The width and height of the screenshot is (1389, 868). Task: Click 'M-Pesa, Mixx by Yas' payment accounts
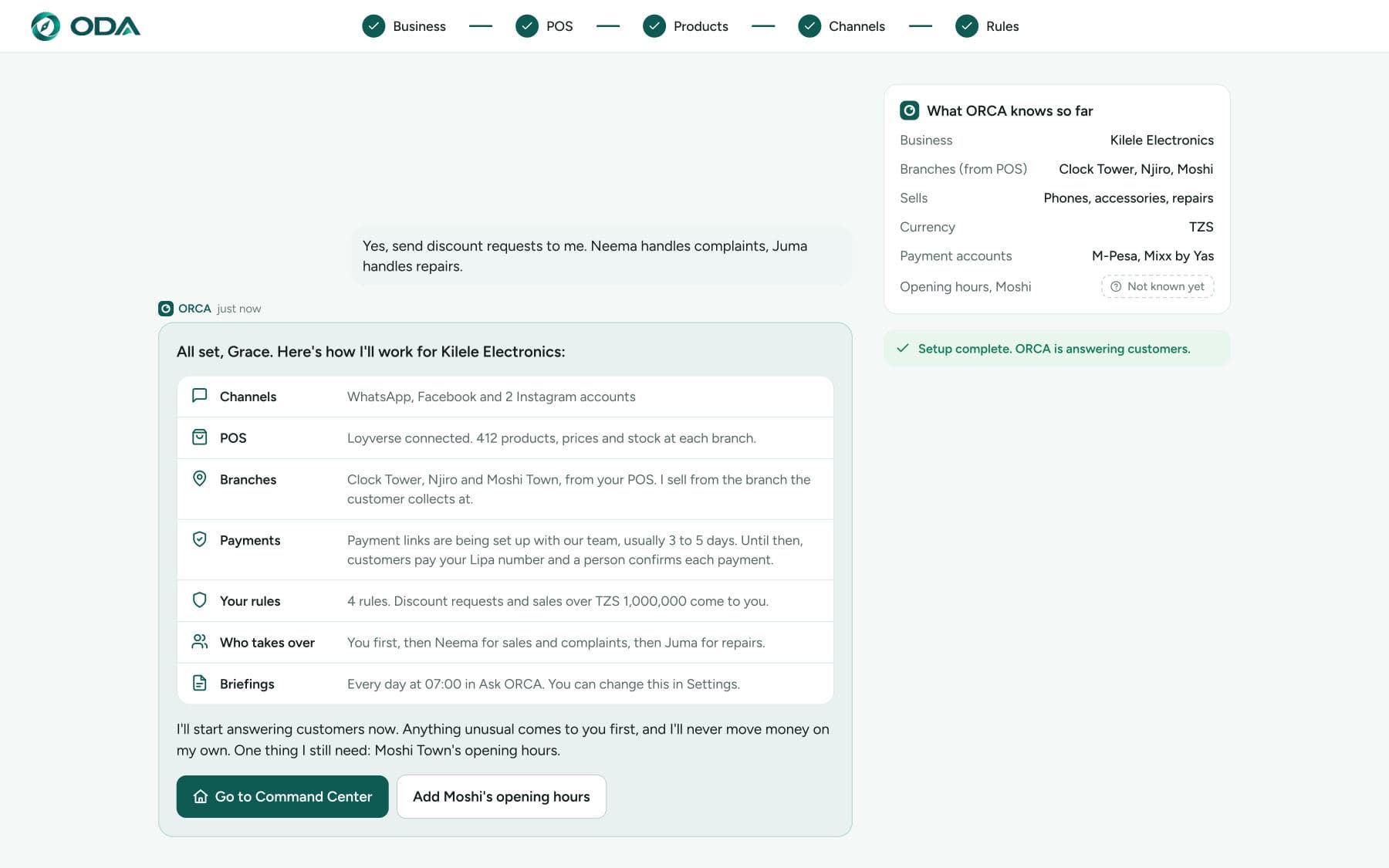1153,256
